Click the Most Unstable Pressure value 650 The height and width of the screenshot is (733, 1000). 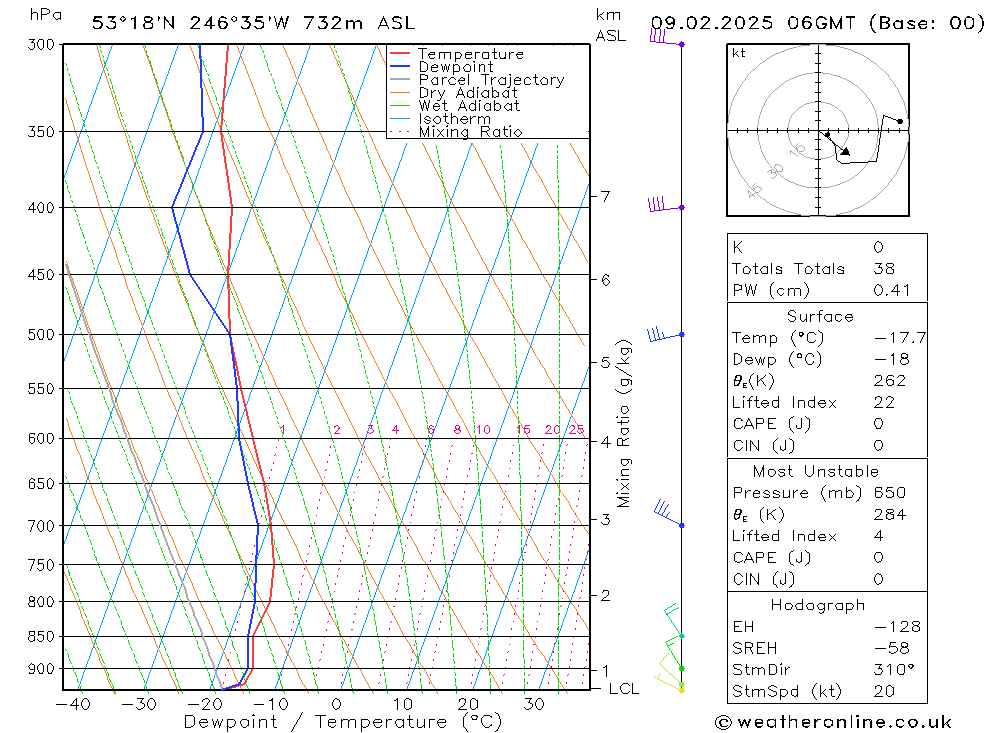890,493
